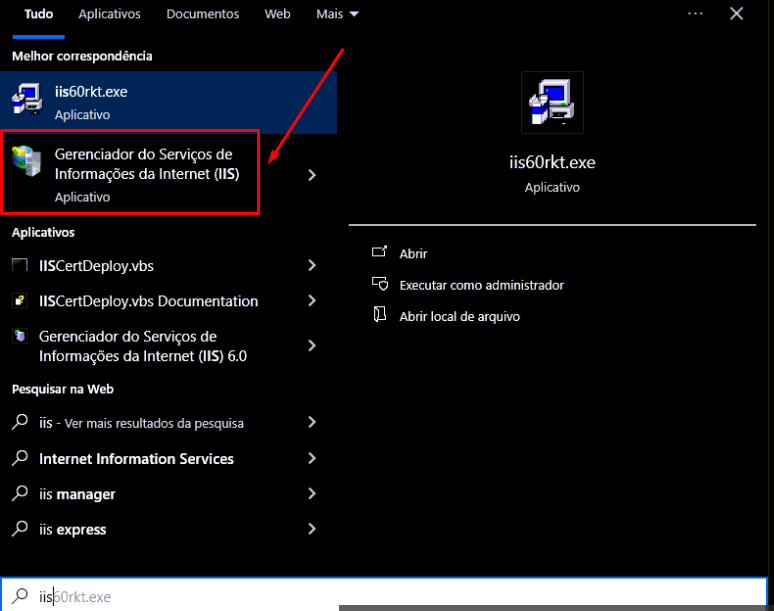
Task: Switch to the Aplicativos tab
Action: tap(109, 14)
